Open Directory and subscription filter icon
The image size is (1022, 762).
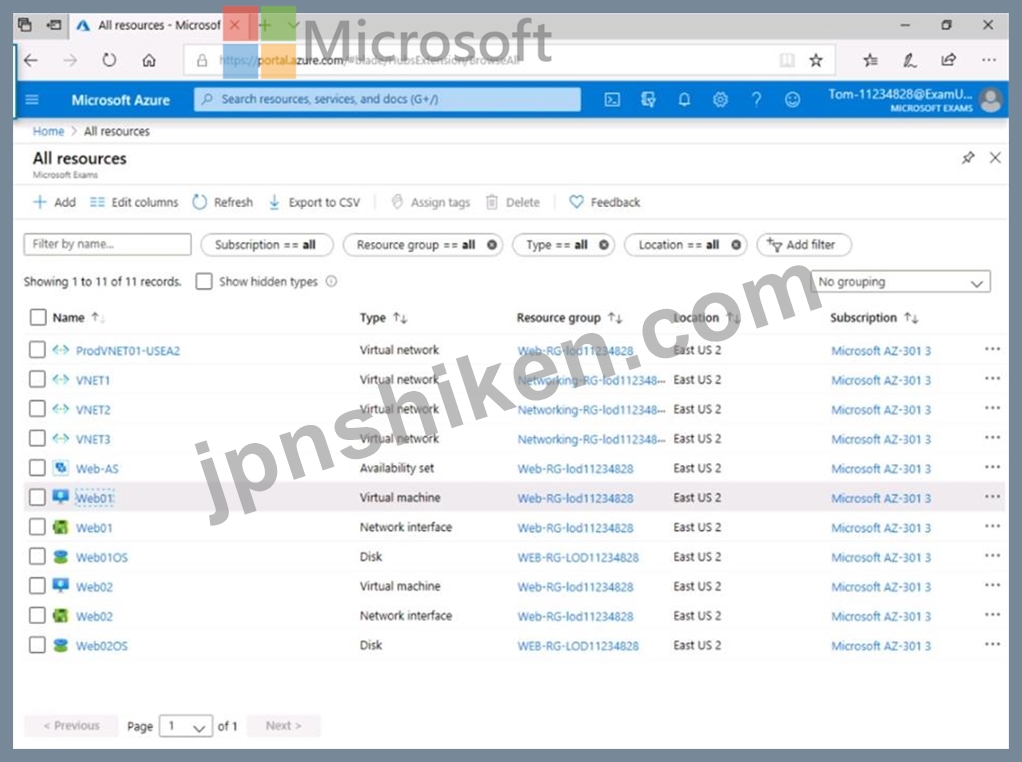(648, 100)
